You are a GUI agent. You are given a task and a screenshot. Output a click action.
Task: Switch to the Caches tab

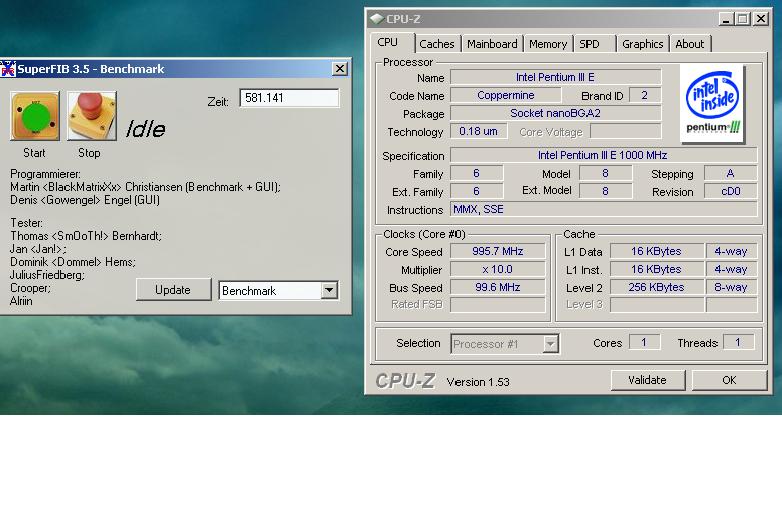pyautogui.click(x=436, y=44)
